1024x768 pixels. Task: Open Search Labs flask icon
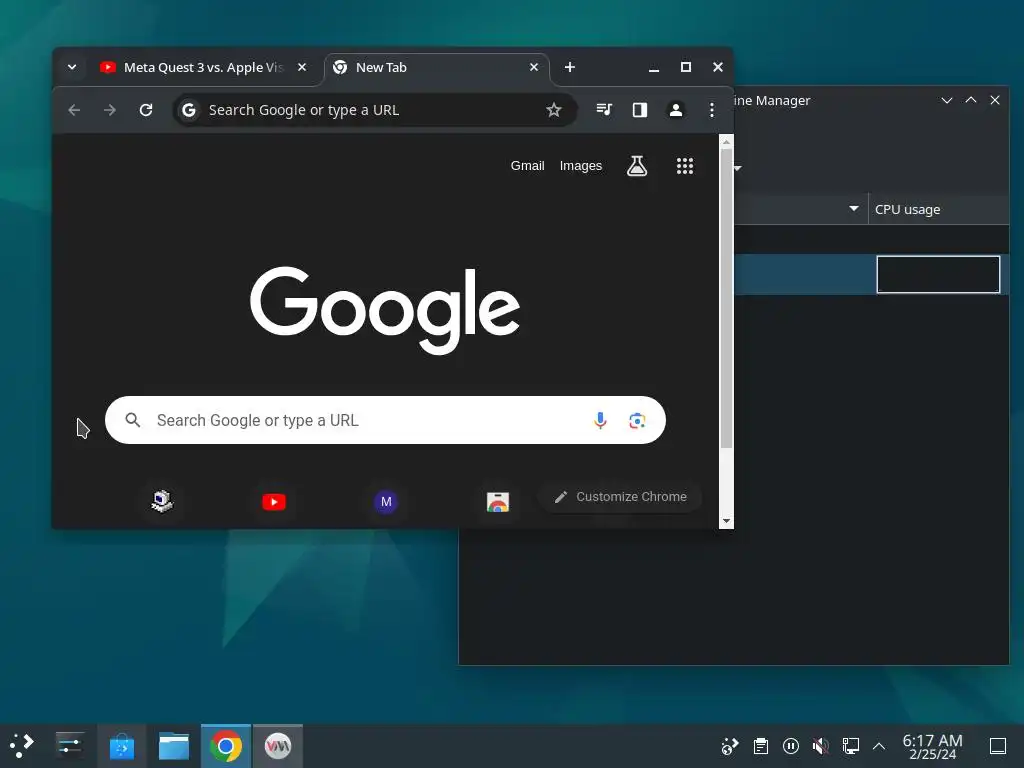(x=637, y=166)
